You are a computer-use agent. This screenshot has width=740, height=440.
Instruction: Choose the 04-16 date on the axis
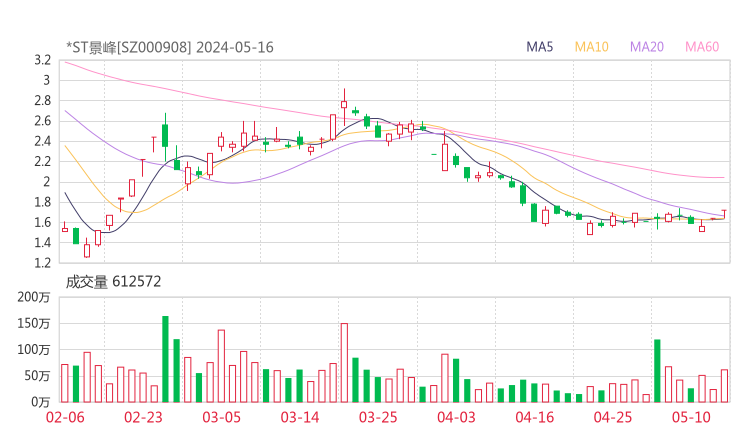tap(534, 417)
